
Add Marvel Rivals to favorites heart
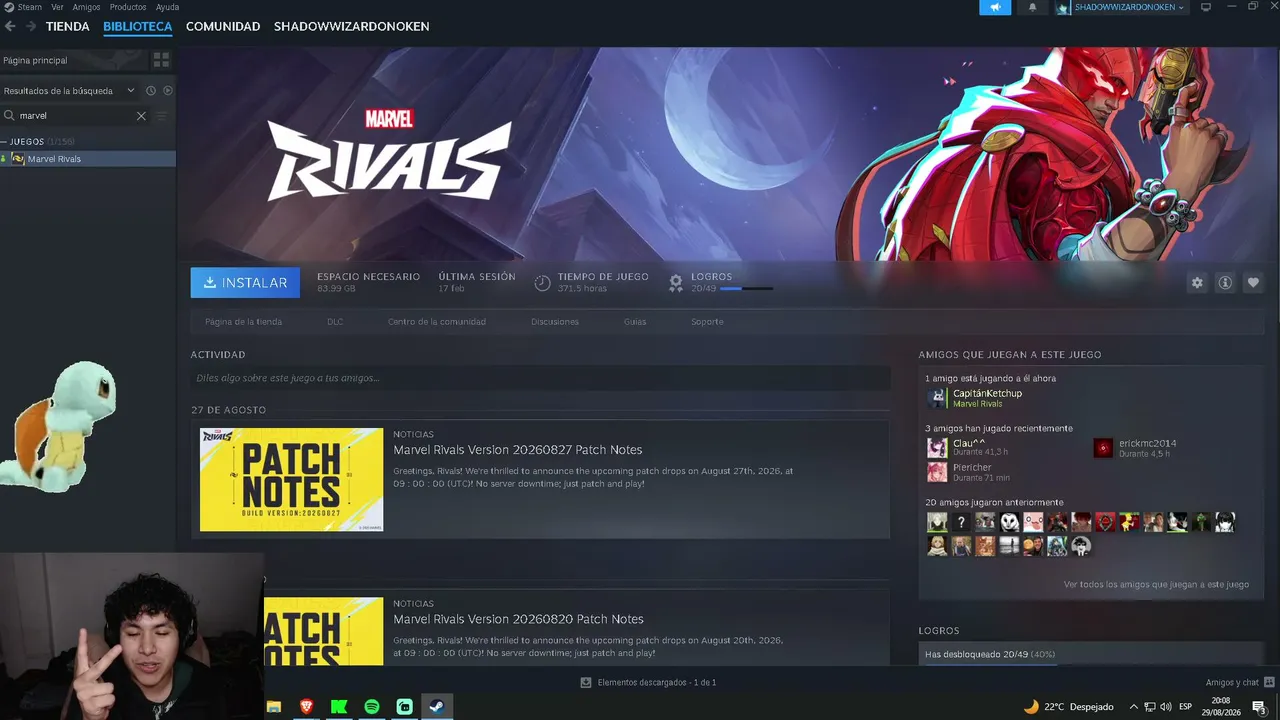tap(1253, 283)
